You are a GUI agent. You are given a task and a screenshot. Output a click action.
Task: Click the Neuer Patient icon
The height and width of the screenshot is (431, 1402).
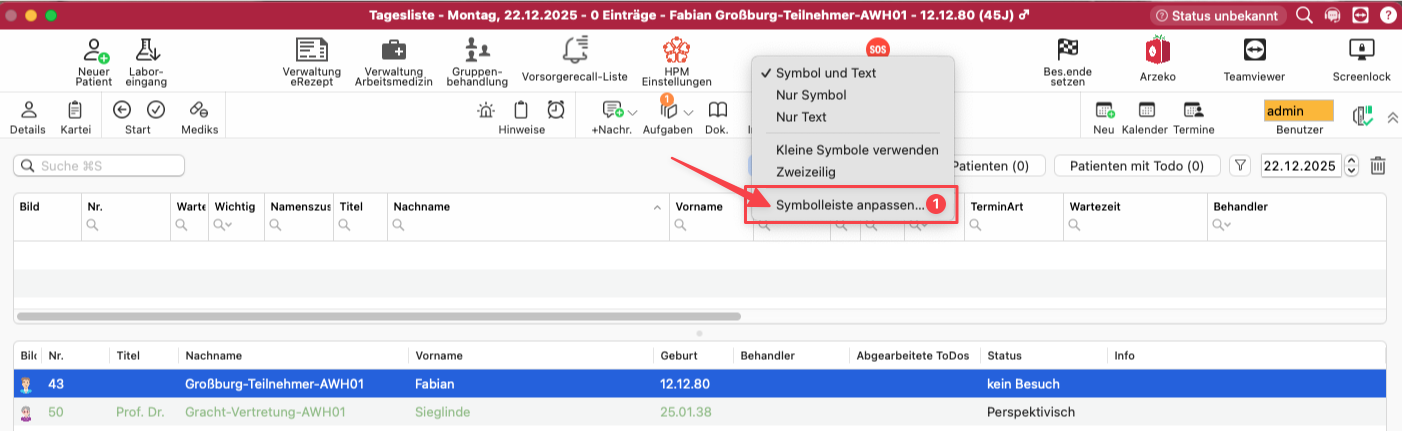point(94,50)
